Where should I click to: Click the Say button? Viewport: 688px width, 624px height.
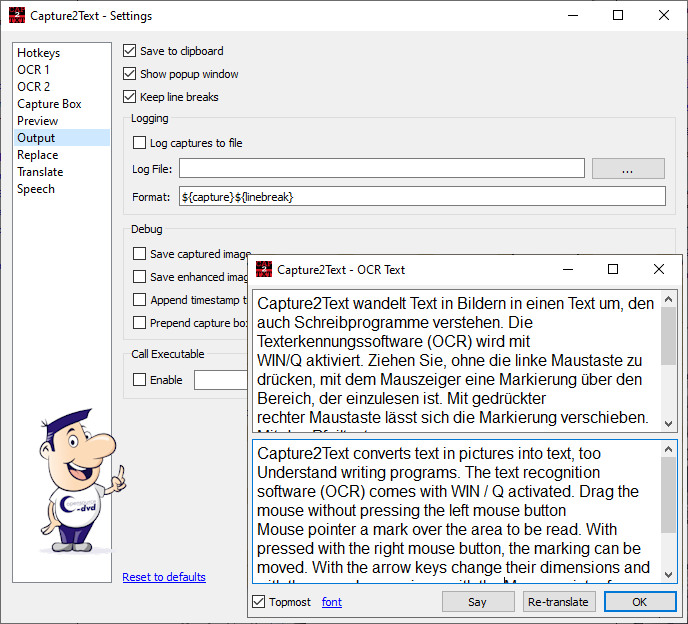(x=478, y=602)
